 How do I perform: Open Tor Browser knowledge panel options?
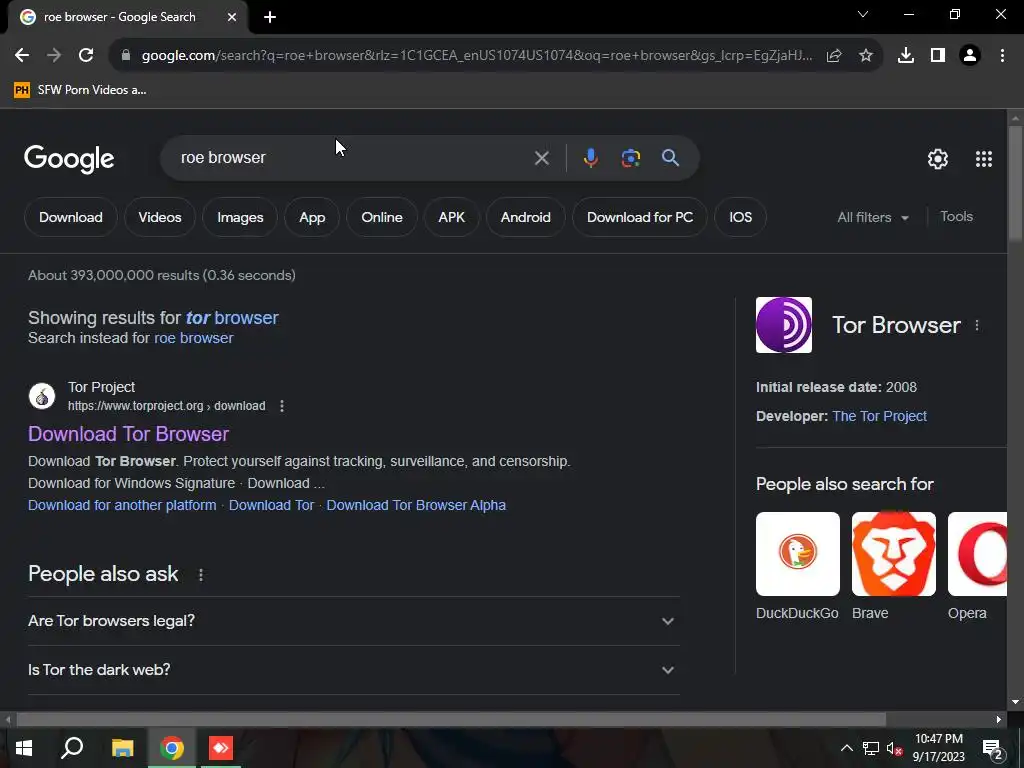977,325
